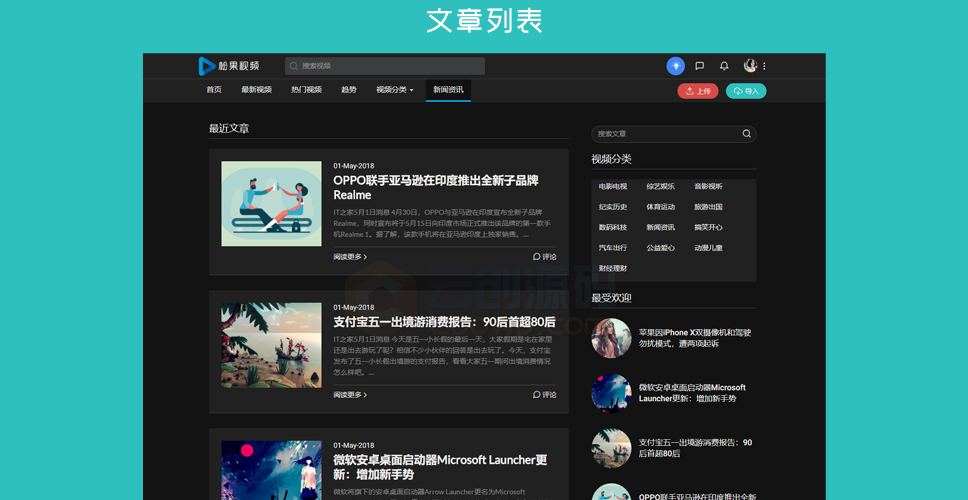Click 阅读更多 under the 支付宝 article
This screenshot has height=500, width=968.
(350, 395)
